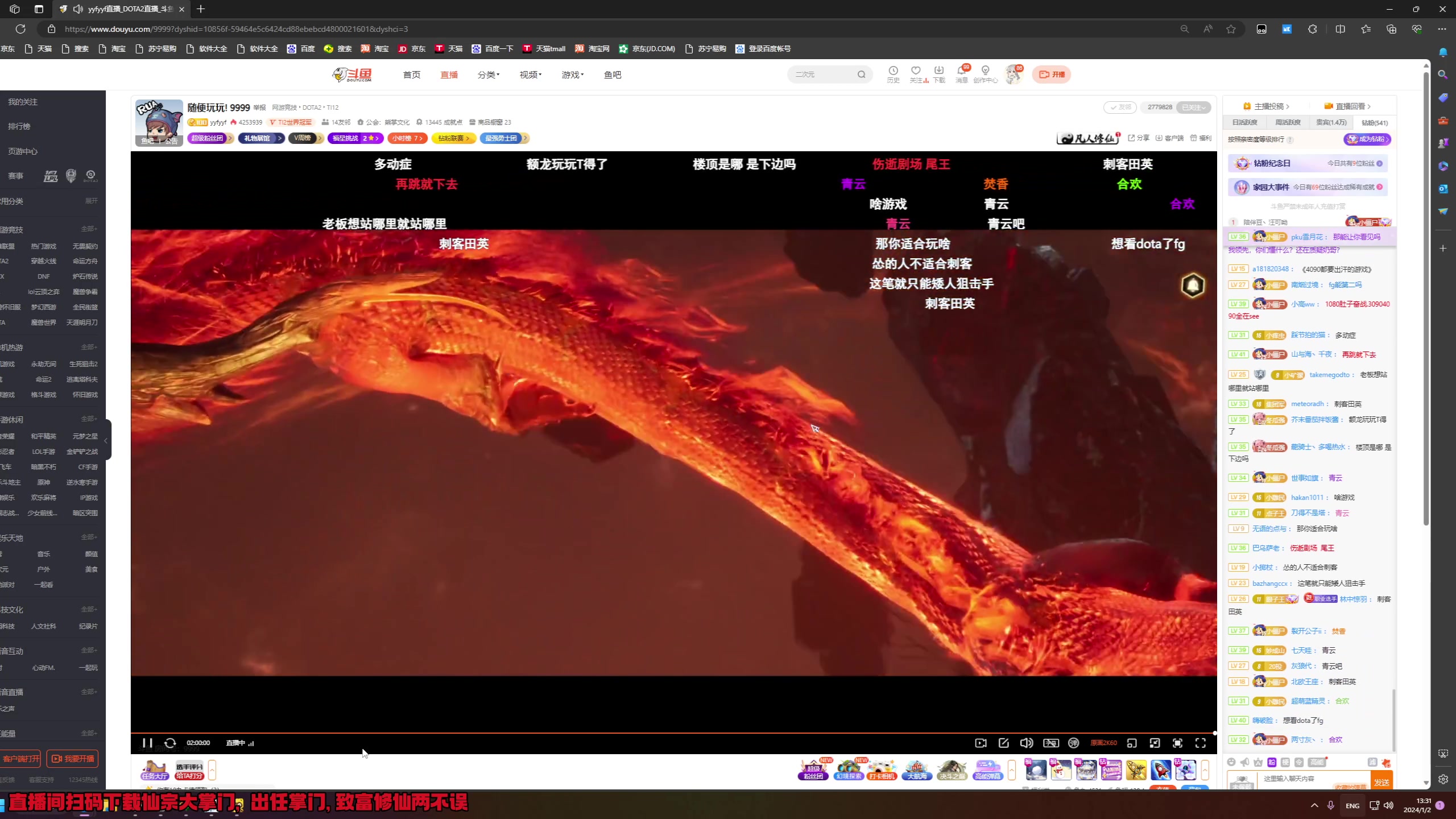Switch to the 日活跃度 tab
This screenshot has height=819, width=1456.
pyautogui.click(x=1245, y=122)
